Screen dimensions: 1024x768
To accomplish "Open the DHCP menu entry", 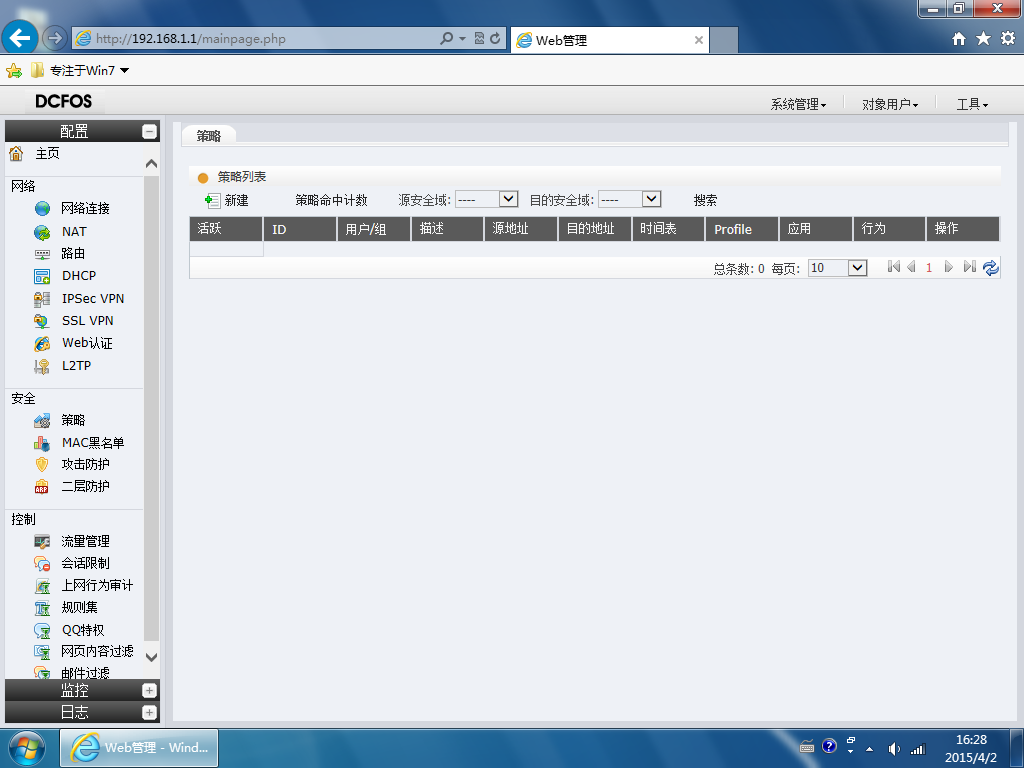I will tap(79, 276).
